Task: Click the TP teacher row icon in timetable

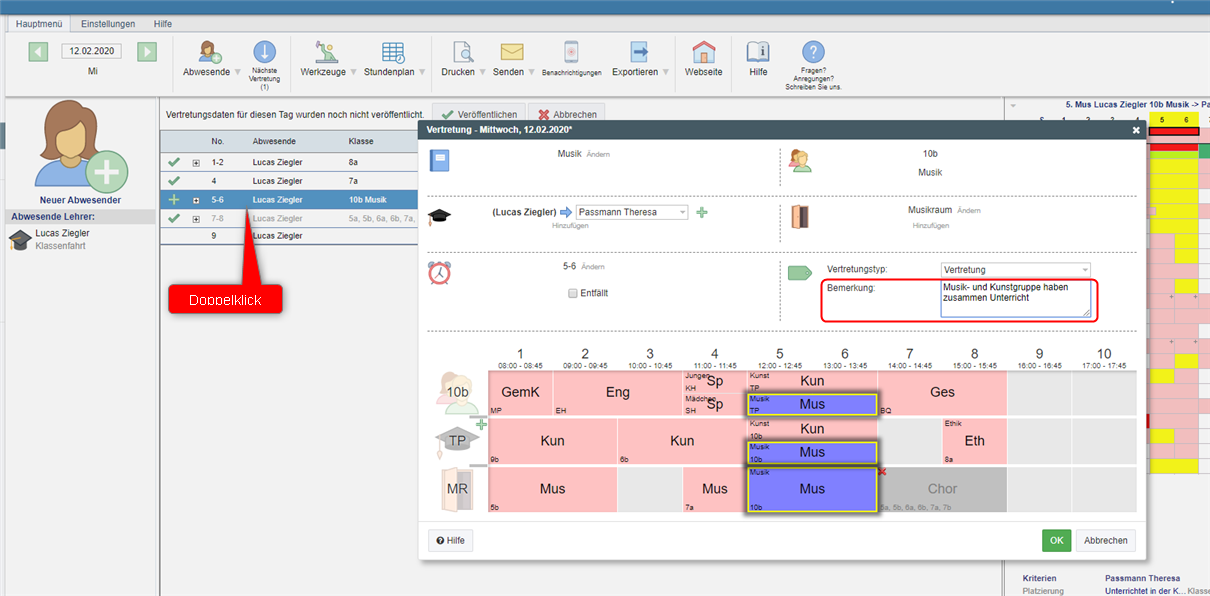Action: 456,441
